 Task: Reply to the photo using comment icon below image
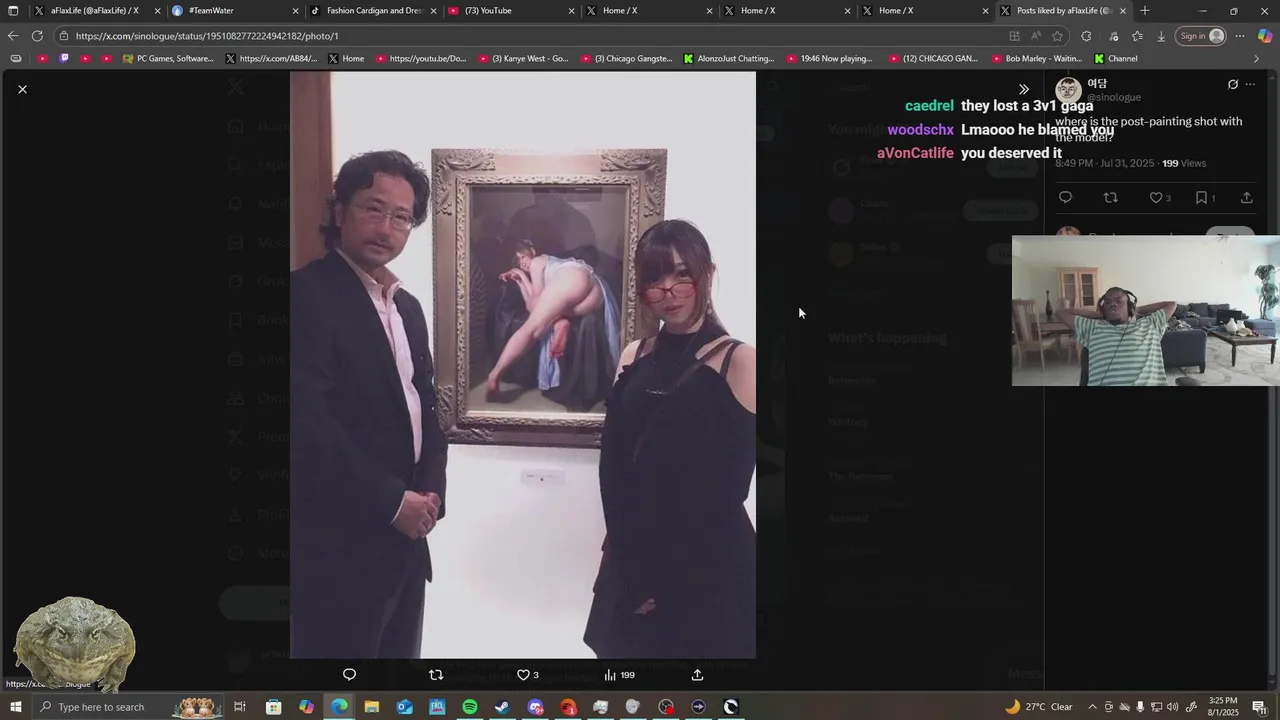pos(349,675)
